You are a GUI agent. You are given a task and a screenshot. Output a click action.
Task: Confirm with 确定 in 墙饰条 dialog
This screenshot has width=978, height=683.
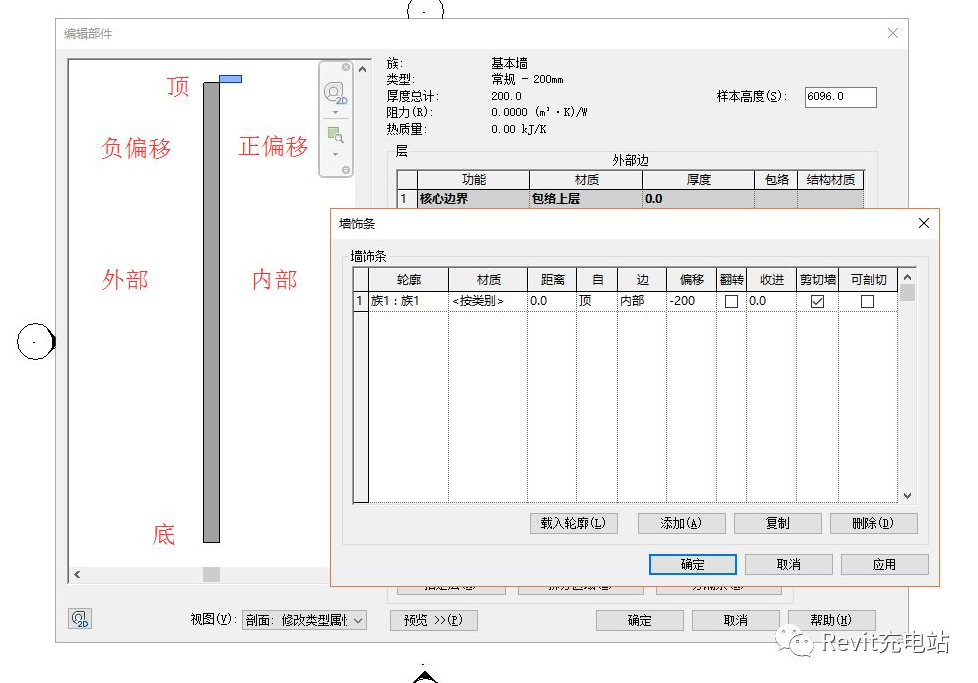692,564
